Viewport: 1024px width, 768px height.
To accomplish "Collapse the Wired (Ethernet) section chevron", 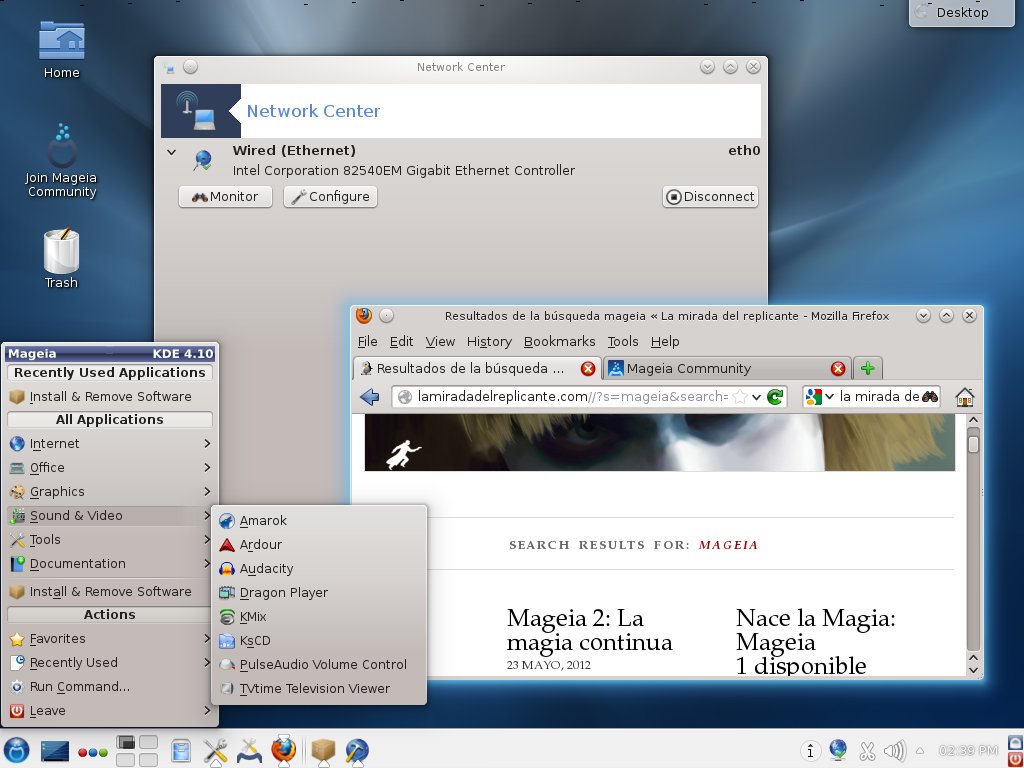I will (x=171, y=152).
